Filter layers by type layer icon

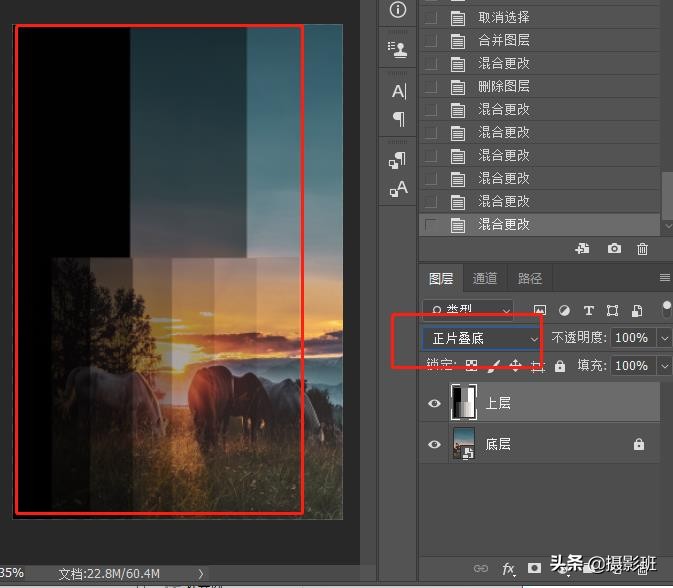tap(588, 310)
